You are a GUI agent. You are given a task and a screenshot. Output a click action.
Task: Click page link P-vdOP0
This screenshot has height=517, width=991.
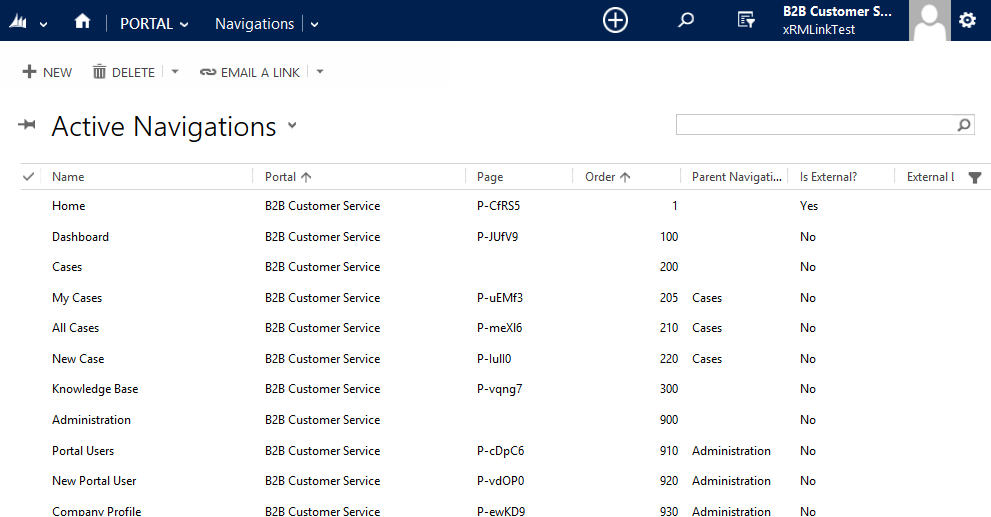point(500,480)
